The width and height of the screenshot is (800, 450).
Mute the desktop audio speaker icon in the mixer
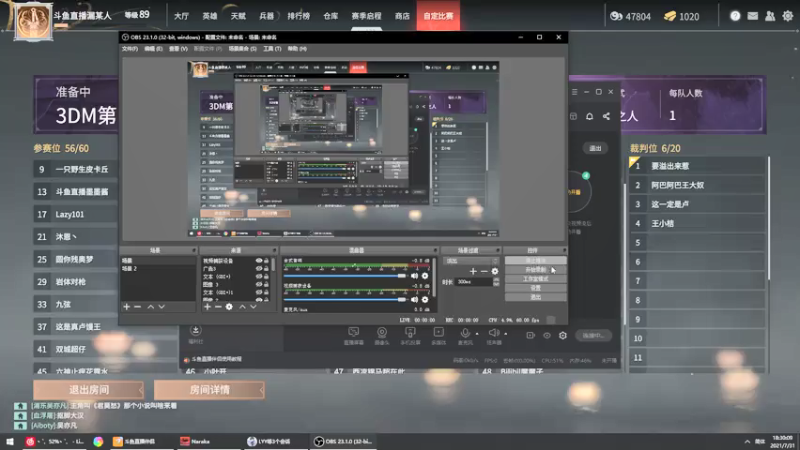point(414,276)
